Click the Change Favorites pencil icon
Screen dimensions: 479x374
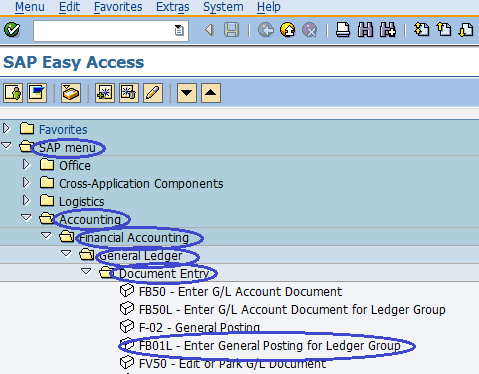pos(153,93)
